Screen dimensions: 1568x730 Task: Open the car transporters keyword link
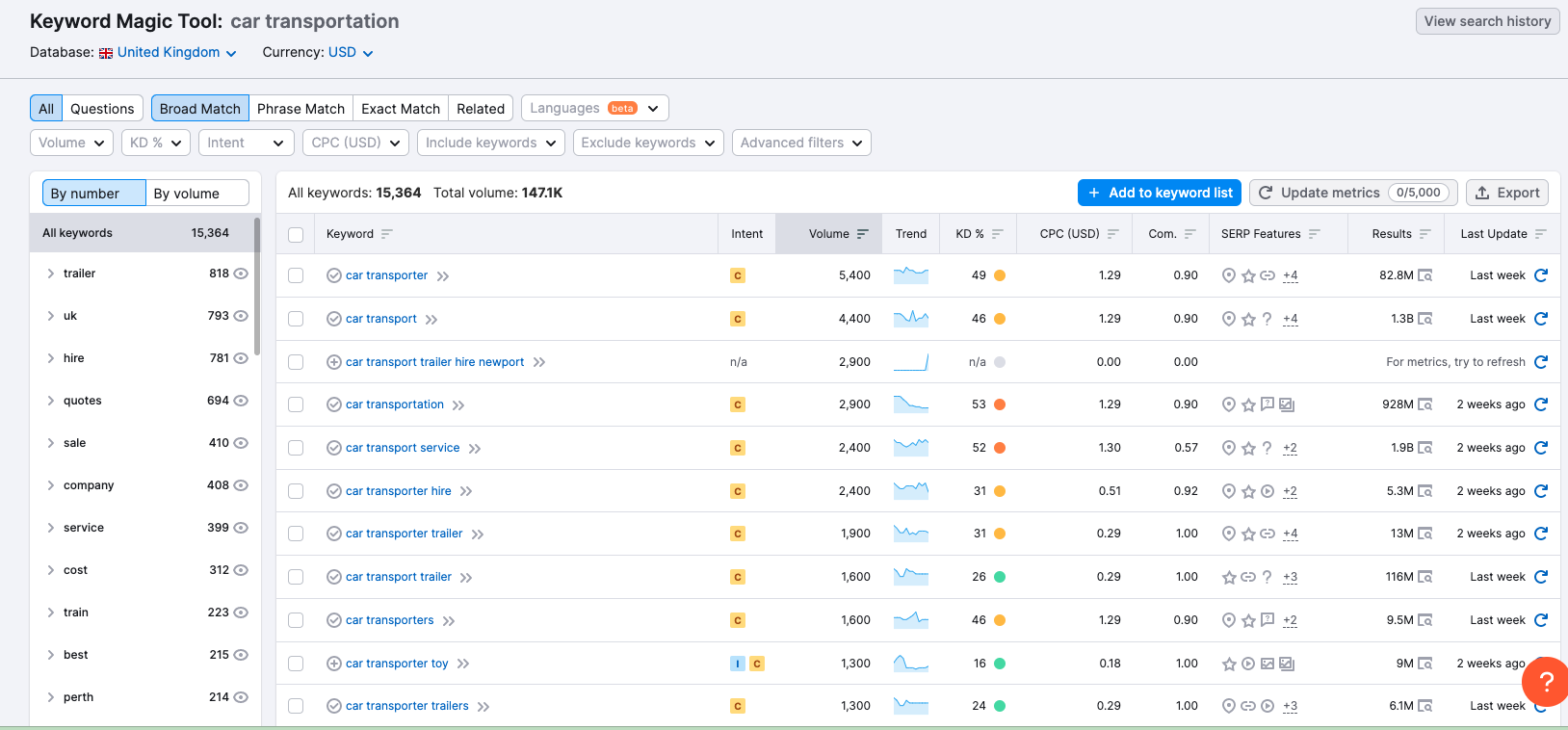[390, 620]
